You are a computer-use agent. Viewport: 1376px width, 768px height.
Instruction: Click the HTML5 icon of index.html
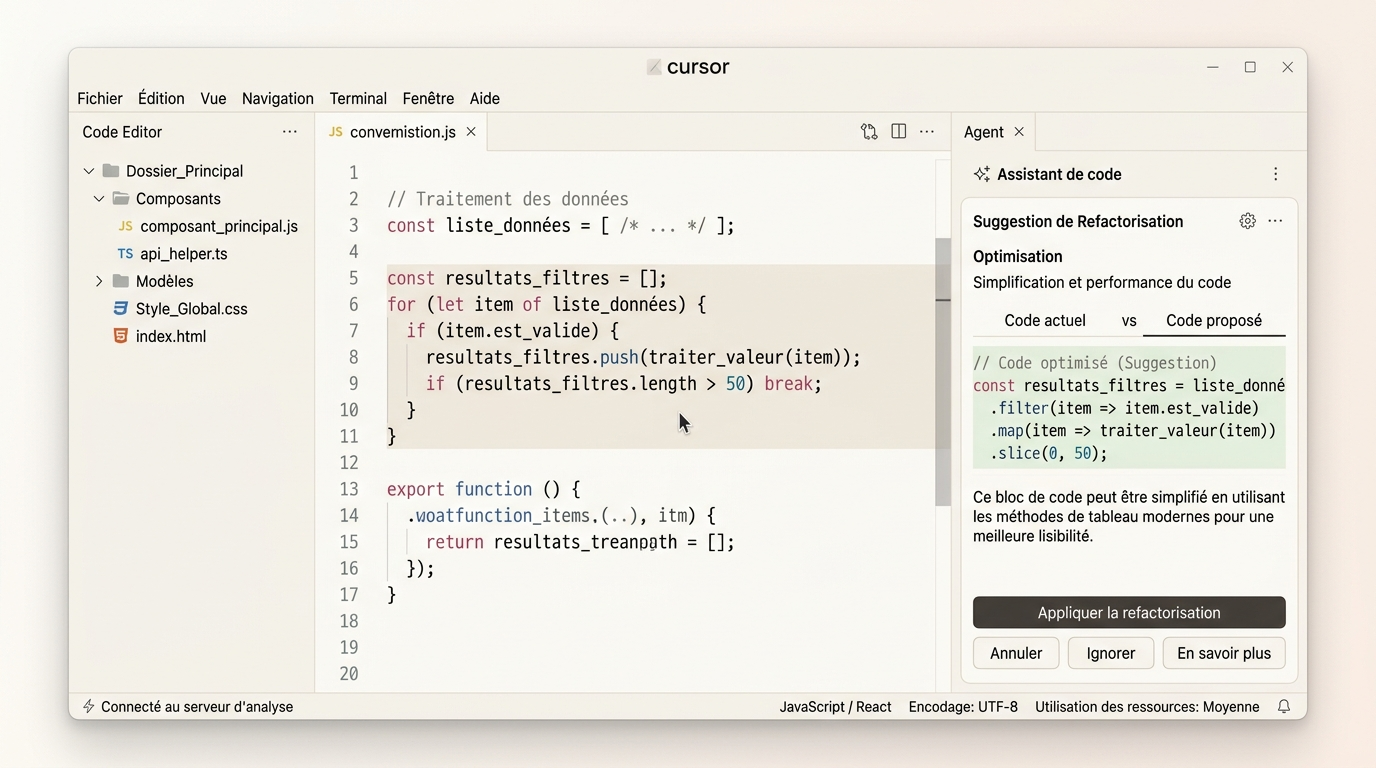tap(121, 336)
